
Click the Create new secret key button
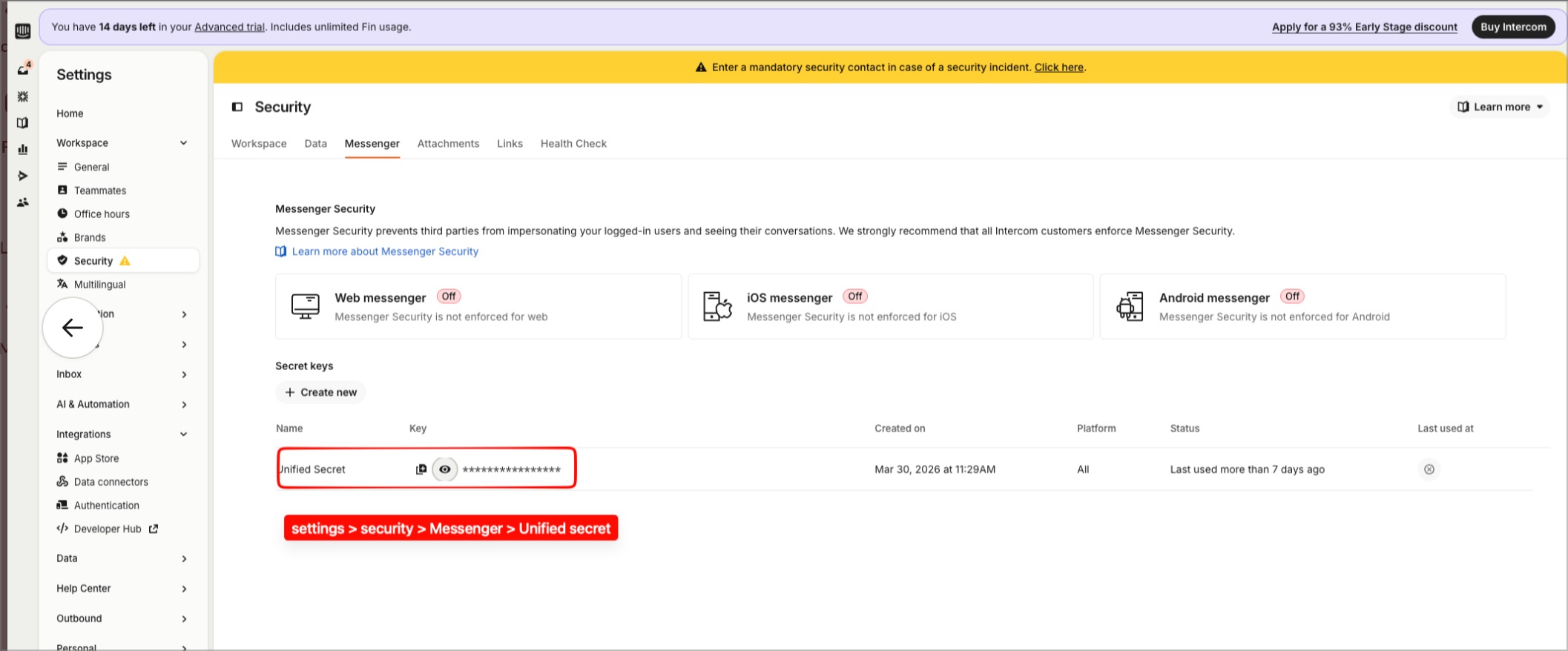pos(320,392)
